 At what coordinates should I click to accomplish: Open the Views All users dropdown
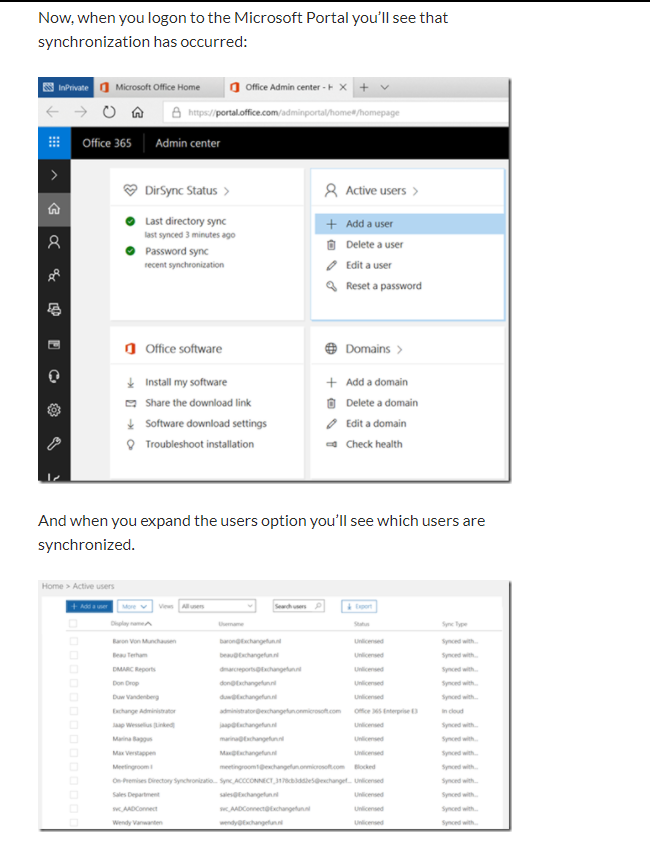click(x=217, y=606)
